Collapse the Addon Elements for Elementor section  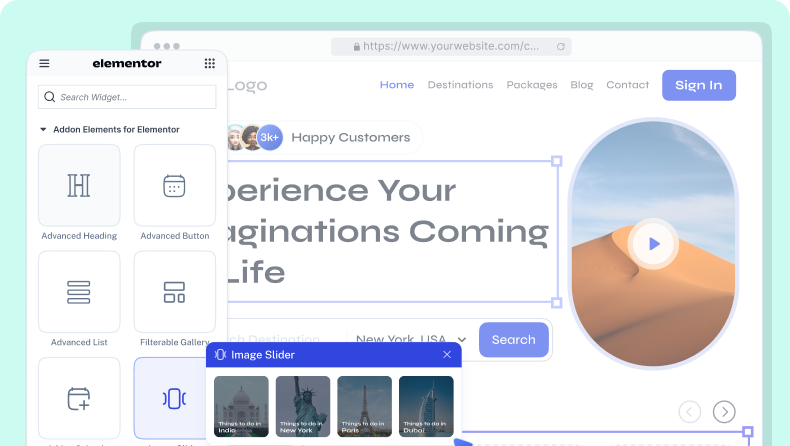pos(43,130)
